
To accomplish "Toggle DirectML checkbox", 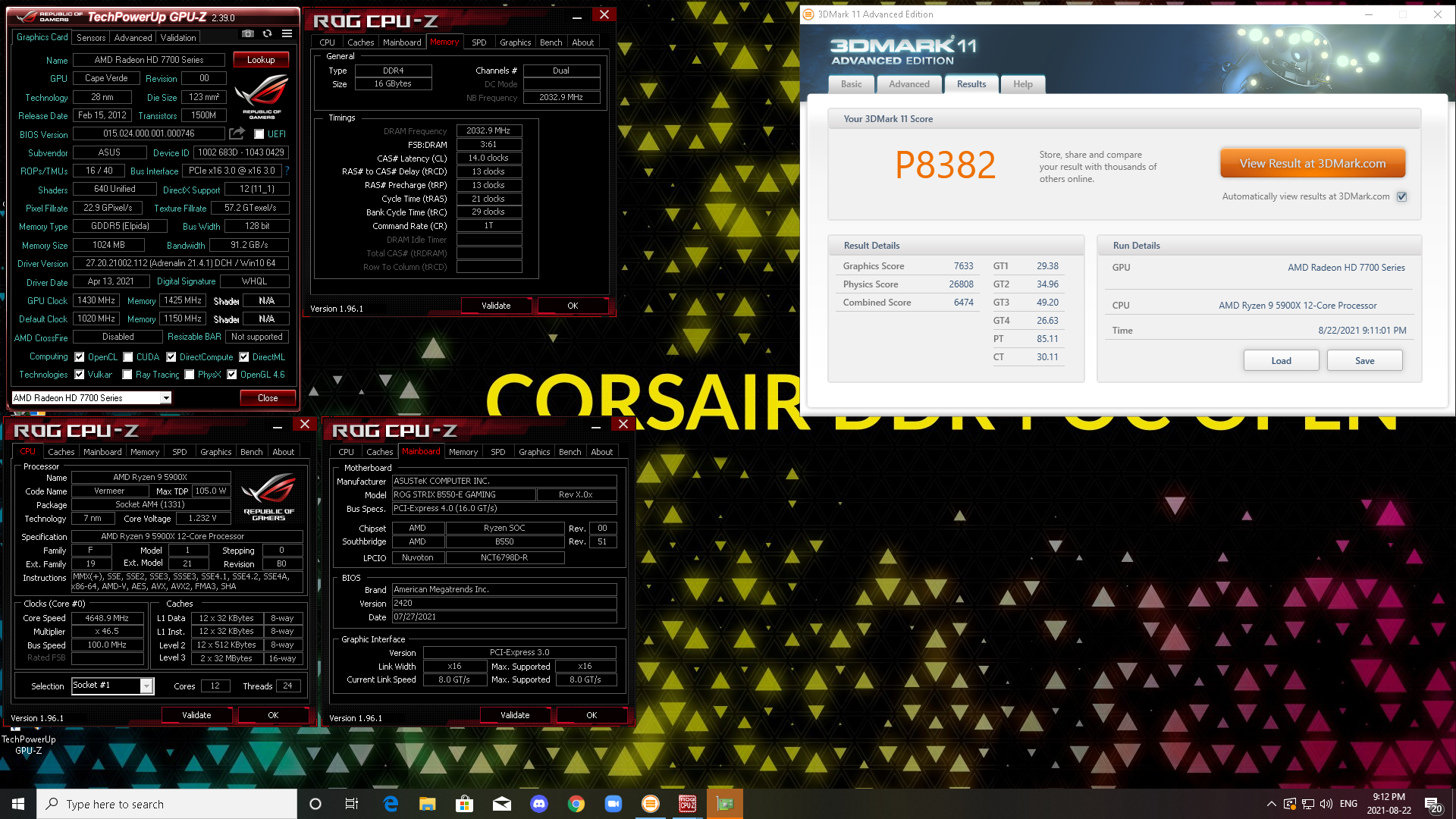I will coord(244,357).
